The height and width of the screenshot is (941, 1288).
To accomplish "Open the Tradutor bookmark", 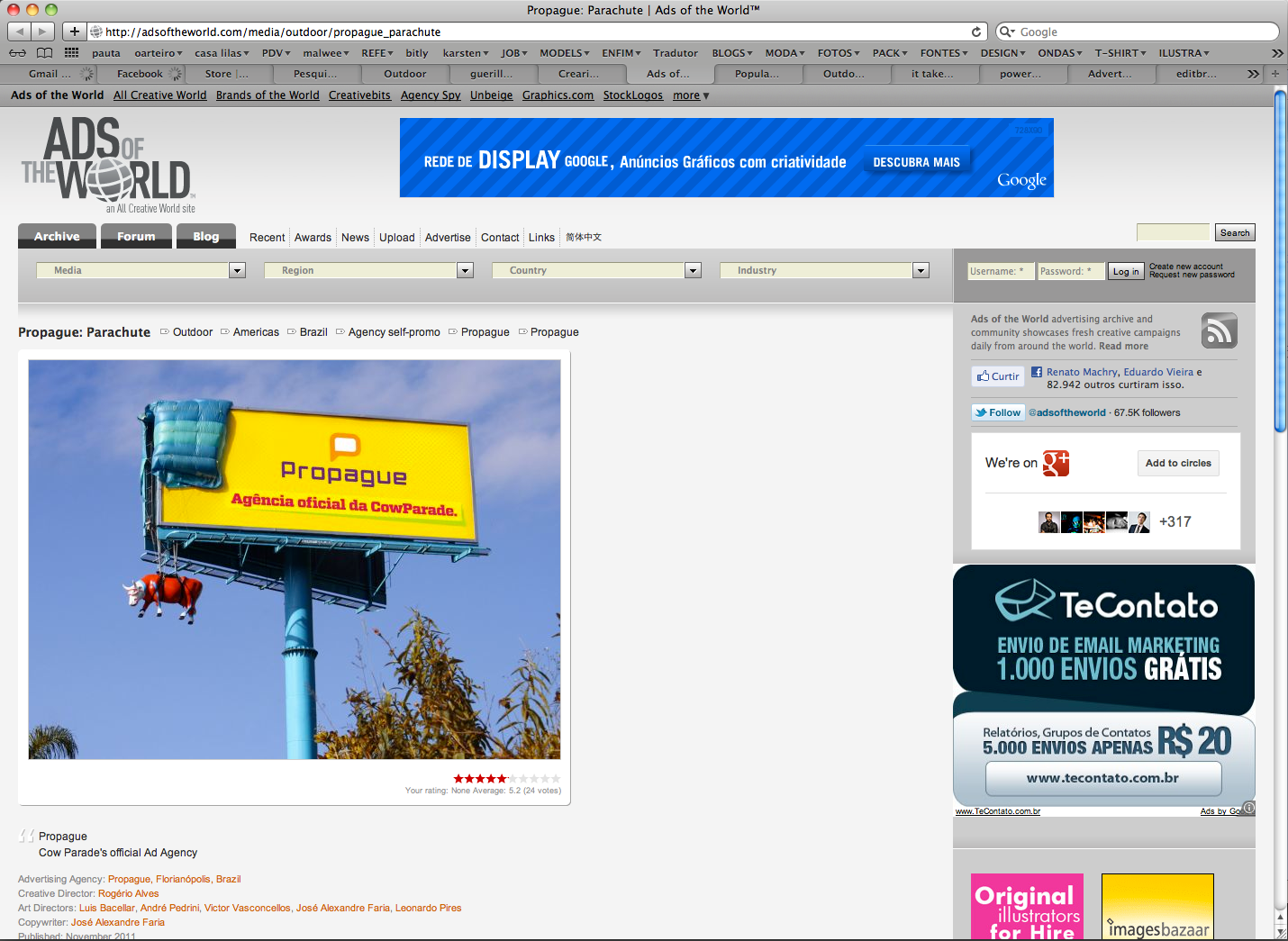I will pyautogui.click(x=676, y=53).
